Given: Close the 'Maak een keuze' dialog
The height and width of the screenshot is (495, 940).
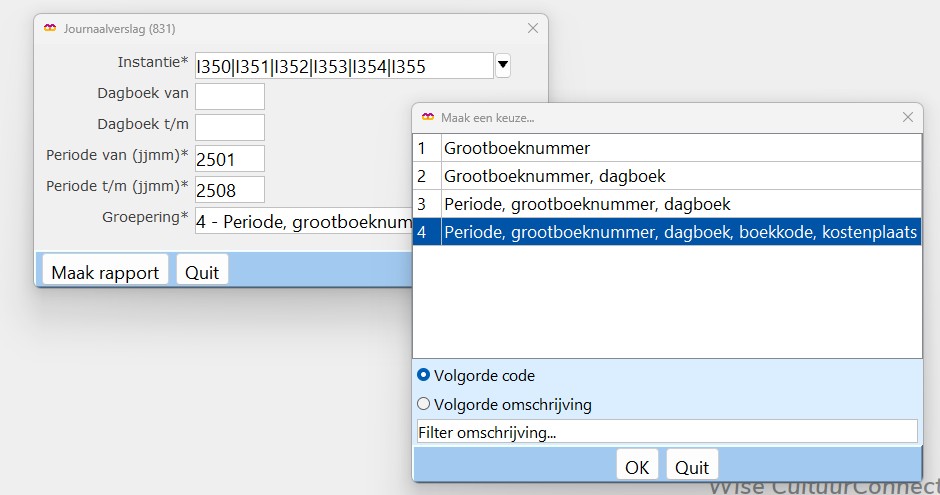Looking at the screenshot, I should [907, 117].
